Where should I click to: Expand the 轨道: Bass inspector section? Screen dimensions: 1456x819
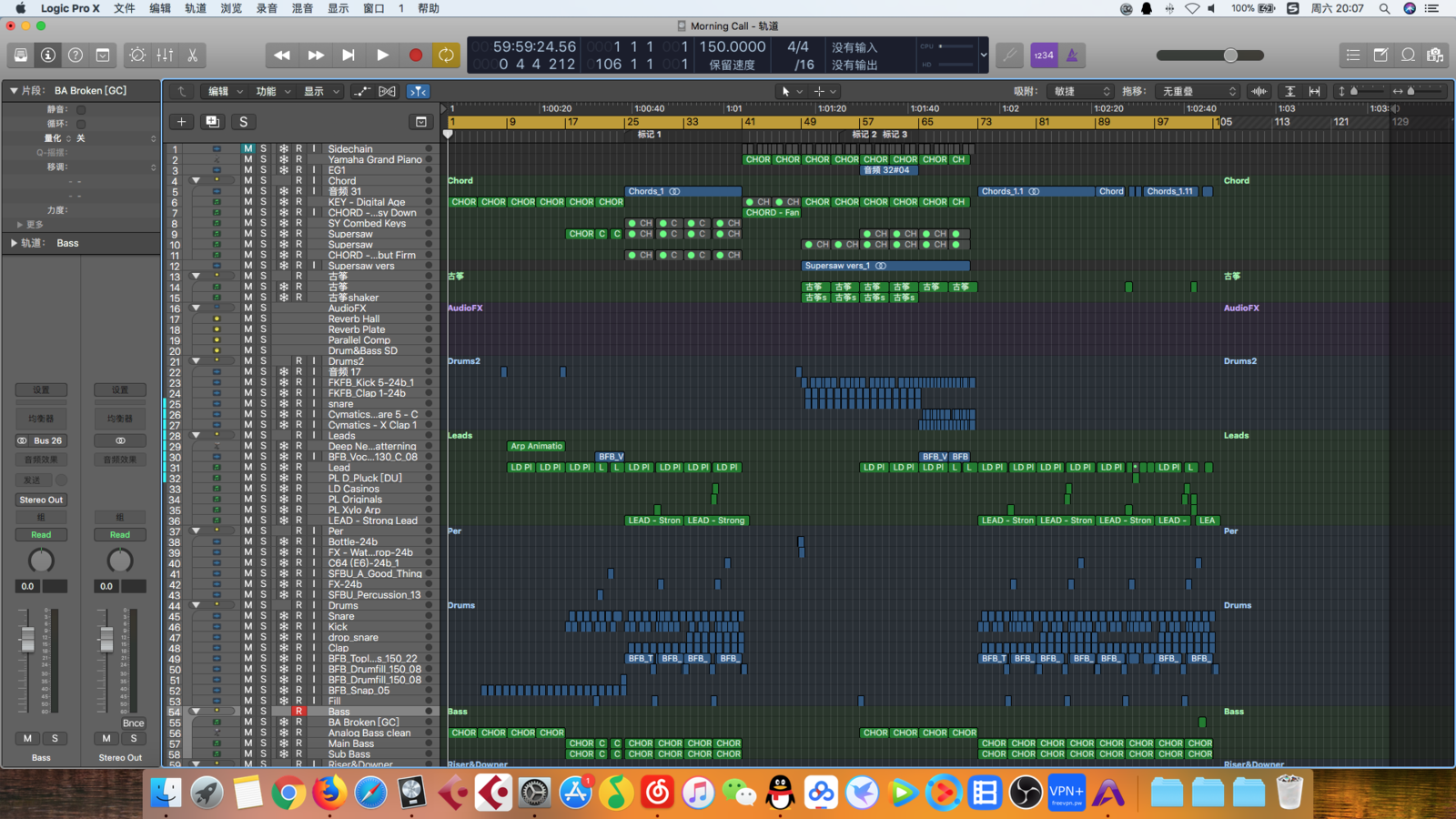tap(14, 243)
